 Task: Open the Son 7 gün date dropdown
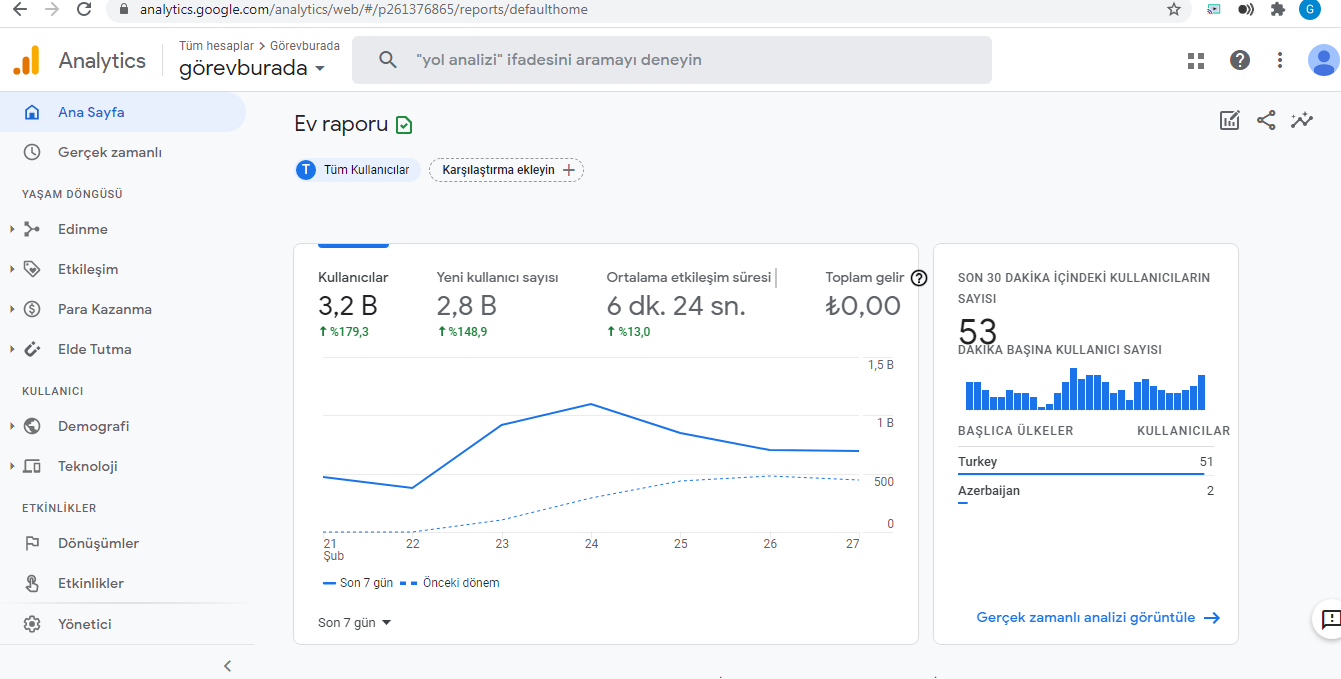coord(355,622)
